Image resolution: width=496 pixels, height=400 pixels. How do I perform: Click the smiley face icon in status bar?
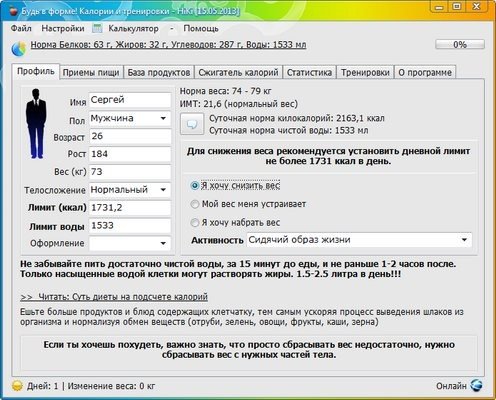[17, 386]
